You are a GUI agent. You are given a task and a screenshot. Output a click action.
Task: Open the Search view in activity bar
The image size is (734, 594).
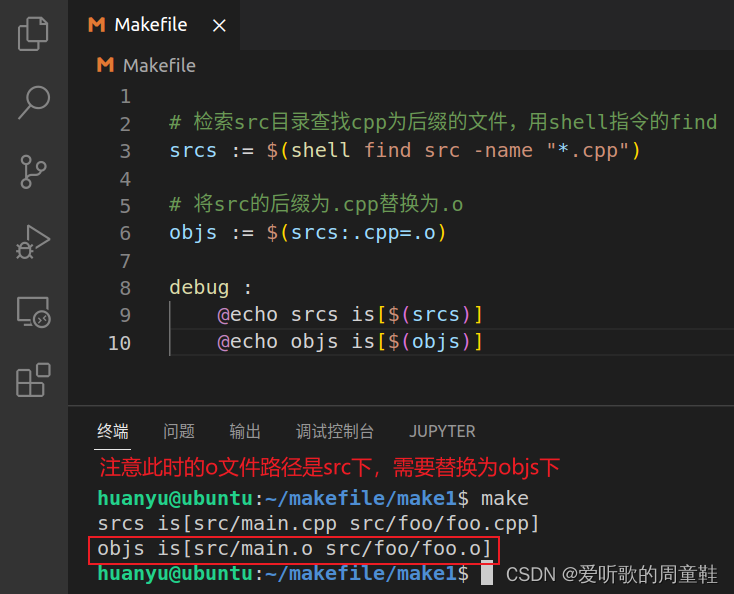34,103
